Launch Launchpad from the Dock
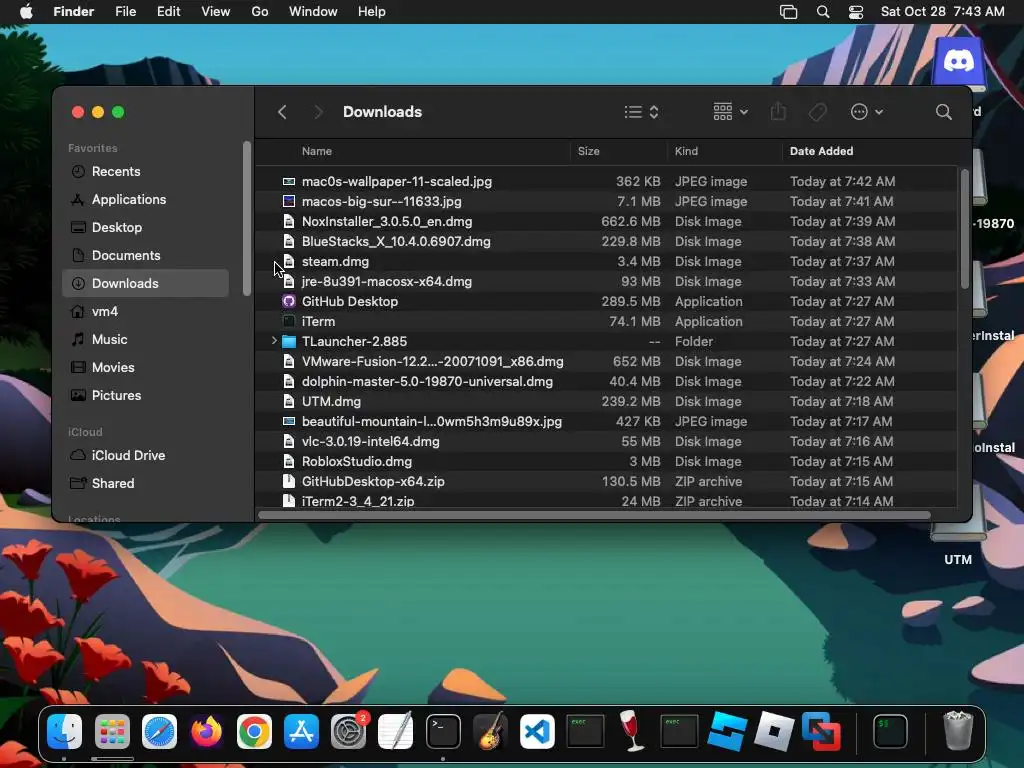 [112, 731]
